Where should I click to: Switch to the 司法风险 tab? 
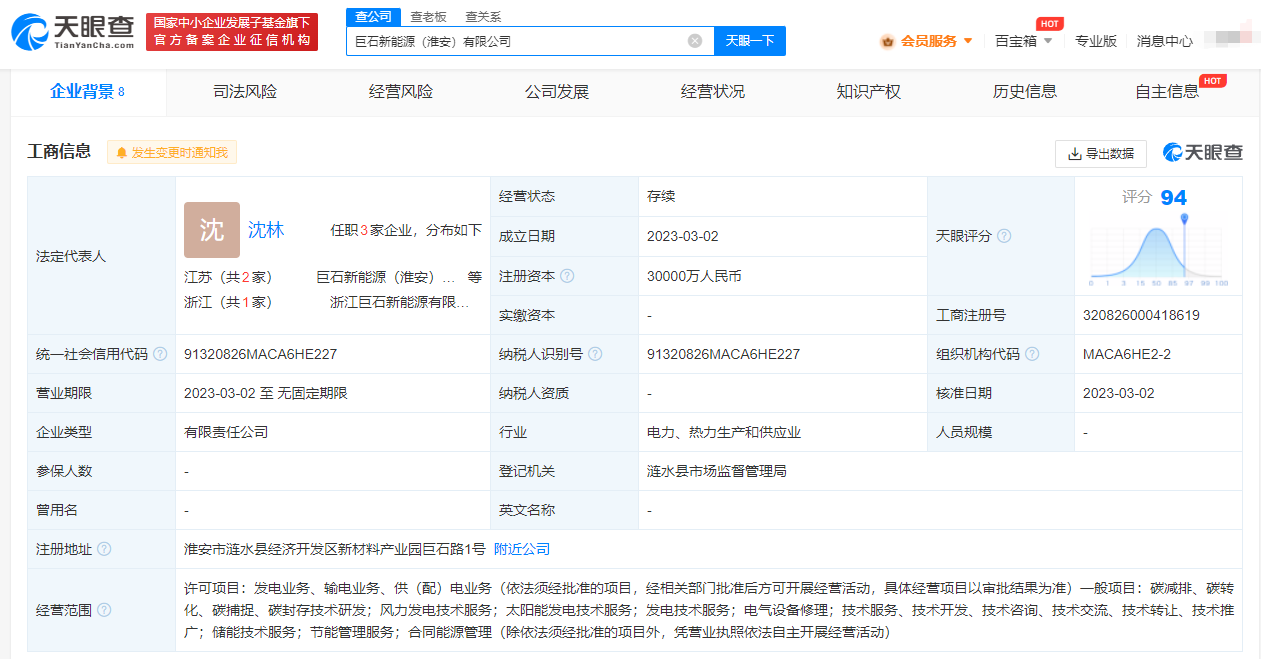coord(245,92)
